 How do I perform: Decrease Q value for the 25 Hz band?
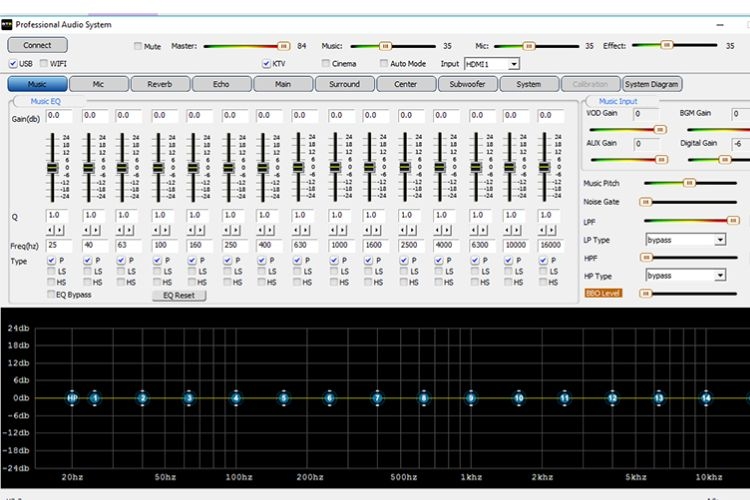coord(49,230)
